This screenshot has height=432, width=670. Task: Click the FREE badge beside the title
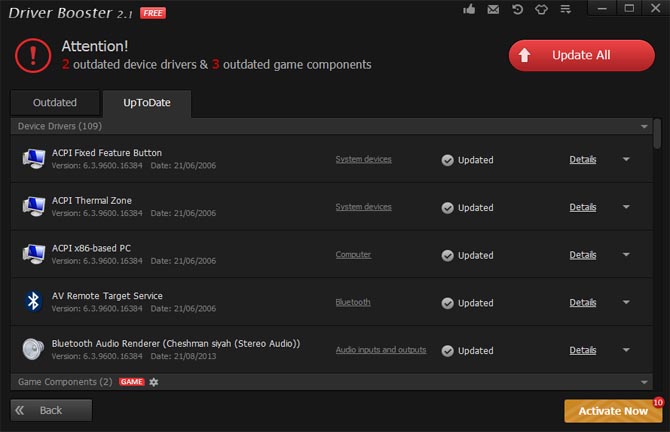coord(153,13)
